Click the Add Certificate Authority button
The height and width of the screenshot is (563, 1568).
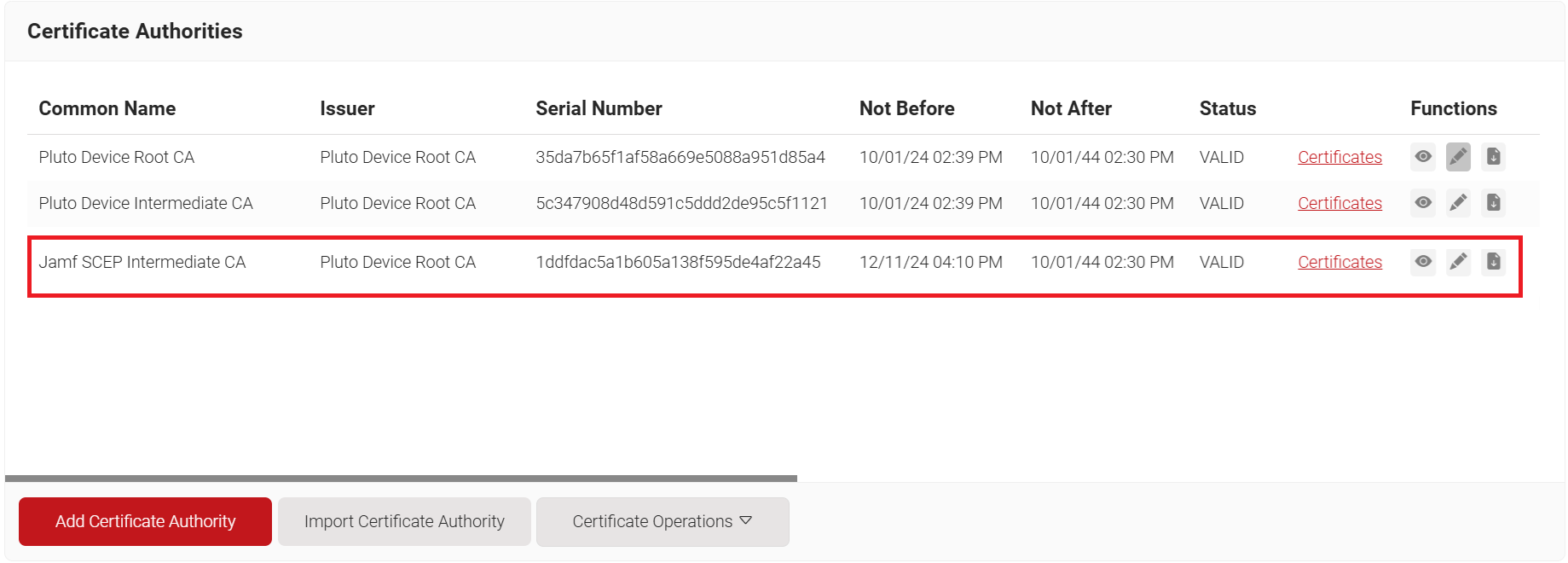145,521
